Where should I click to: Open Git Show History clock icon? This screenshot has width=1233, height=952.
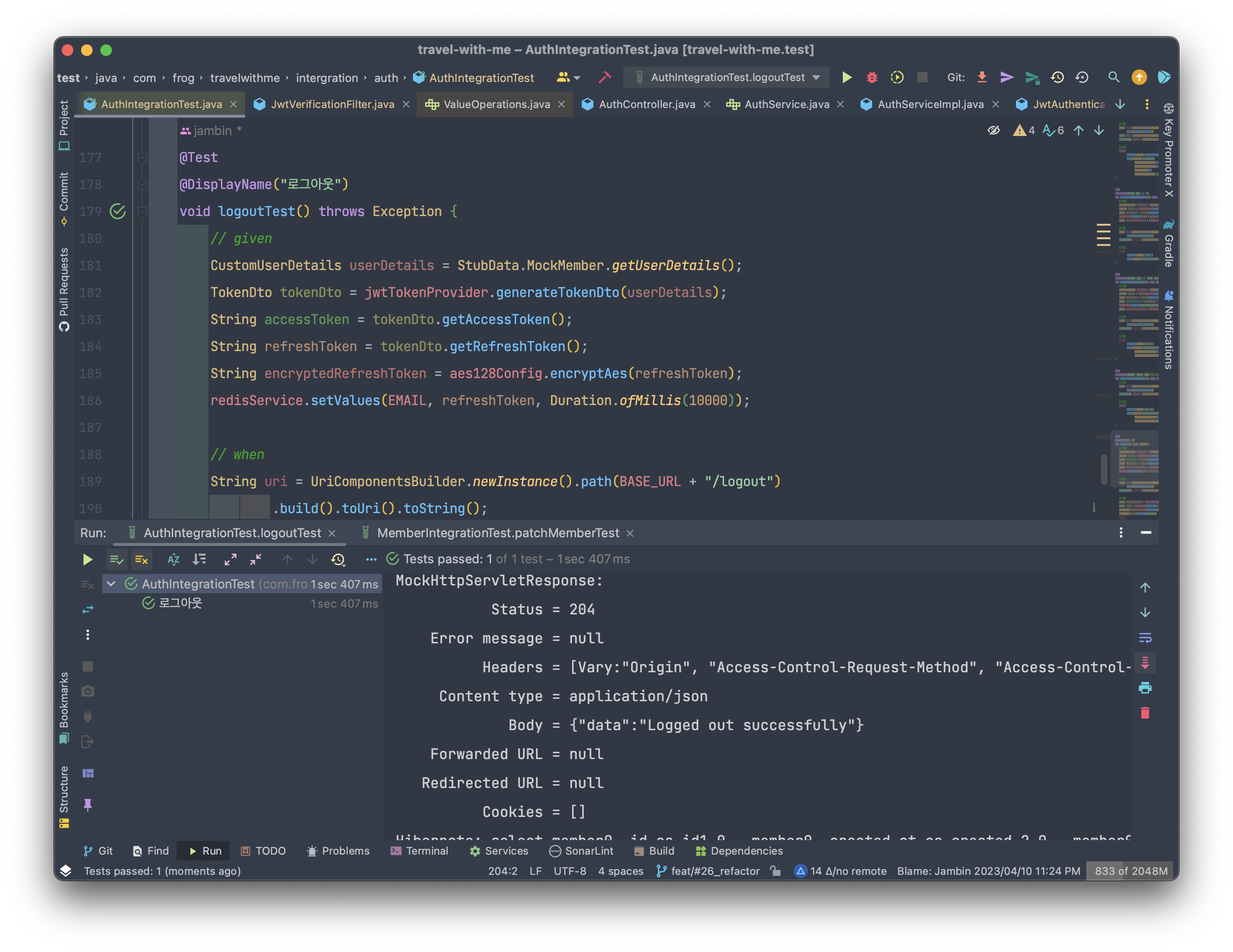point(1057,77)
